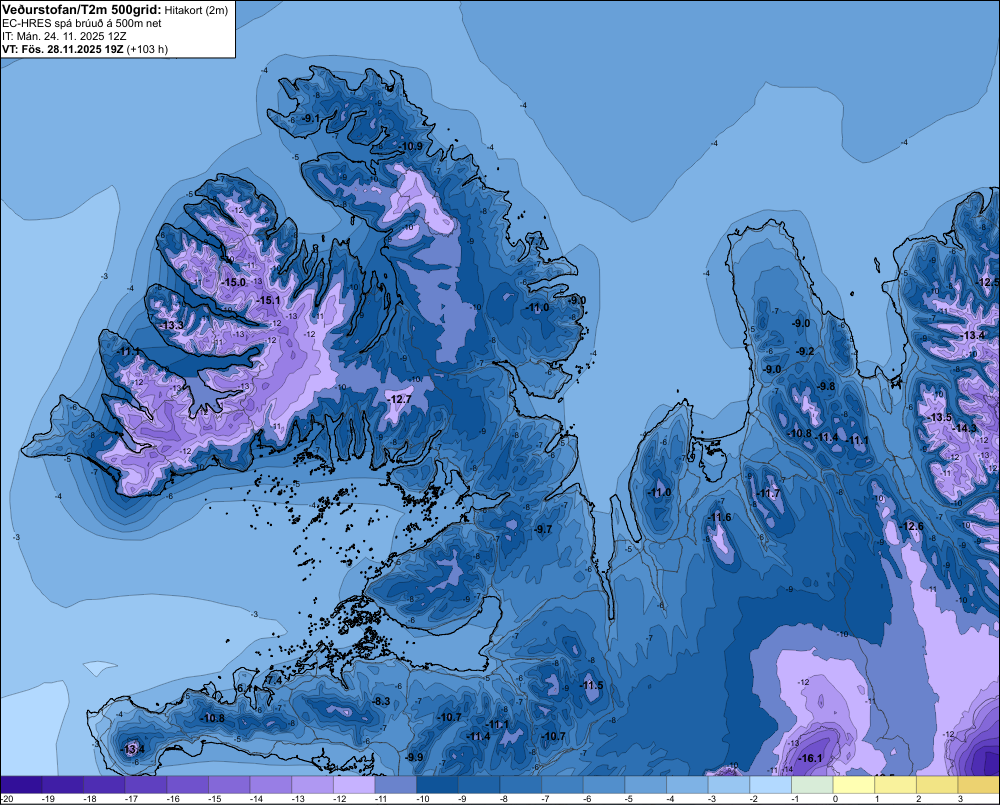Click the -9.9 temperature label
1000x805 pixels.
click(x=414, y=757)
